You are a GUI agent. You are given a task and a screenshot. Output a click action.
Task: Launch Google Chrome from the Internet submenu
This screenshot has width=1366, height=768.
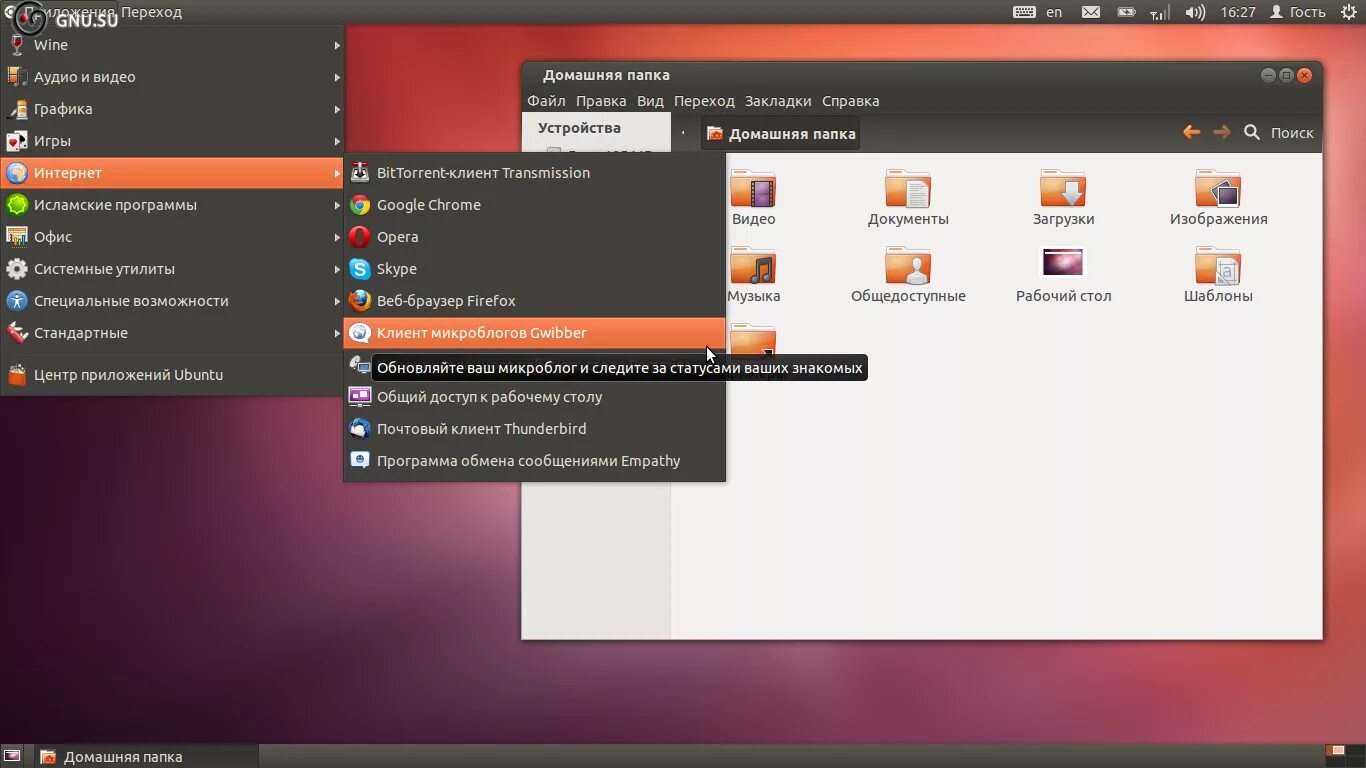tap(534, 205)
